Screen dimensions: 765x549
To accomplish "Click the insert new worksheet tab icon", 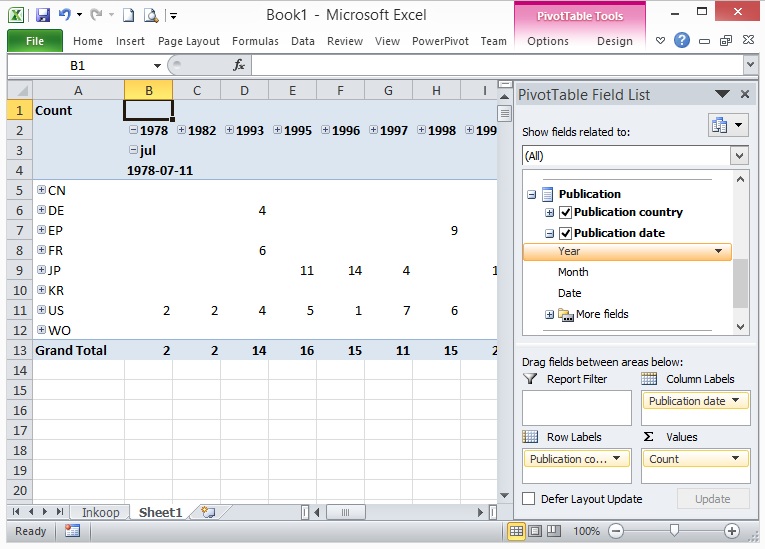I will (x=208, y=512).
